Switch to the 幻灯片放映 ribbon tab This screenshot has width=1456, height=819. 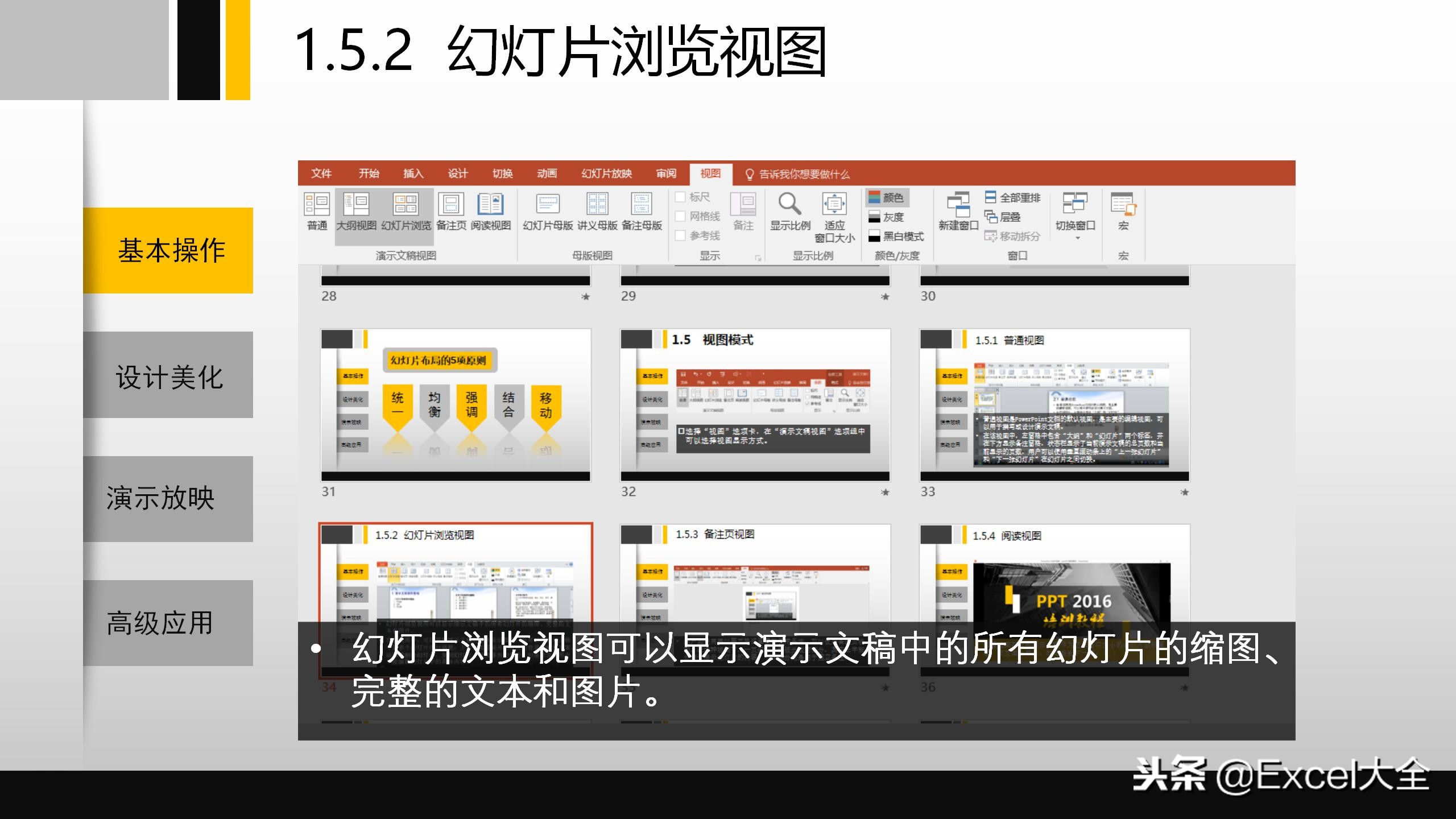[606, 173]
